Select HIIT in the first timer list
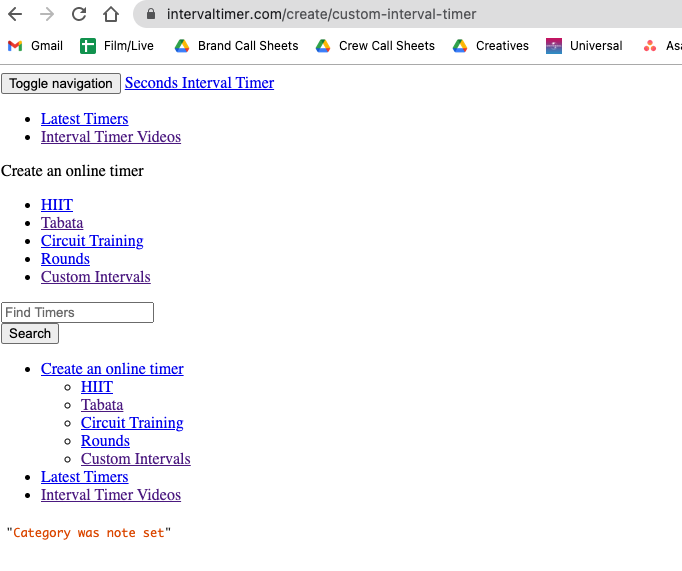This screenshot has width=682, height=571. click(57, 204)
